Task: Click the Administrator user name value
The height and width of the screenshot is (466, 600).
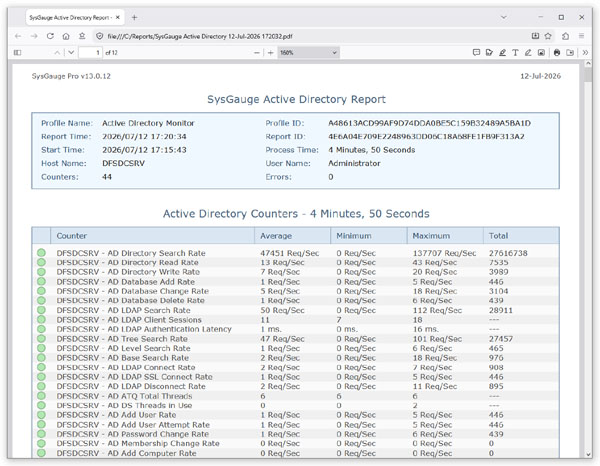Action: pyautogui.click(x=354, y=163)
